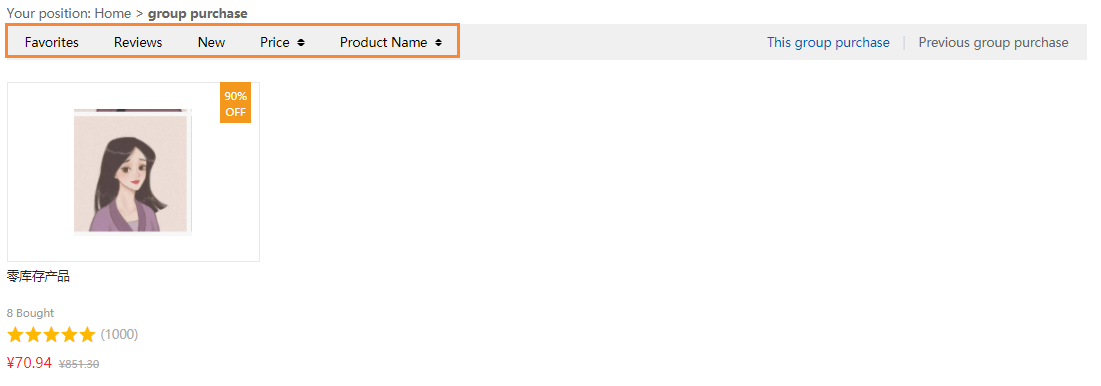1101x386 pixels.
Task: Click the 90% OFF badge
Action: point(235,104)
